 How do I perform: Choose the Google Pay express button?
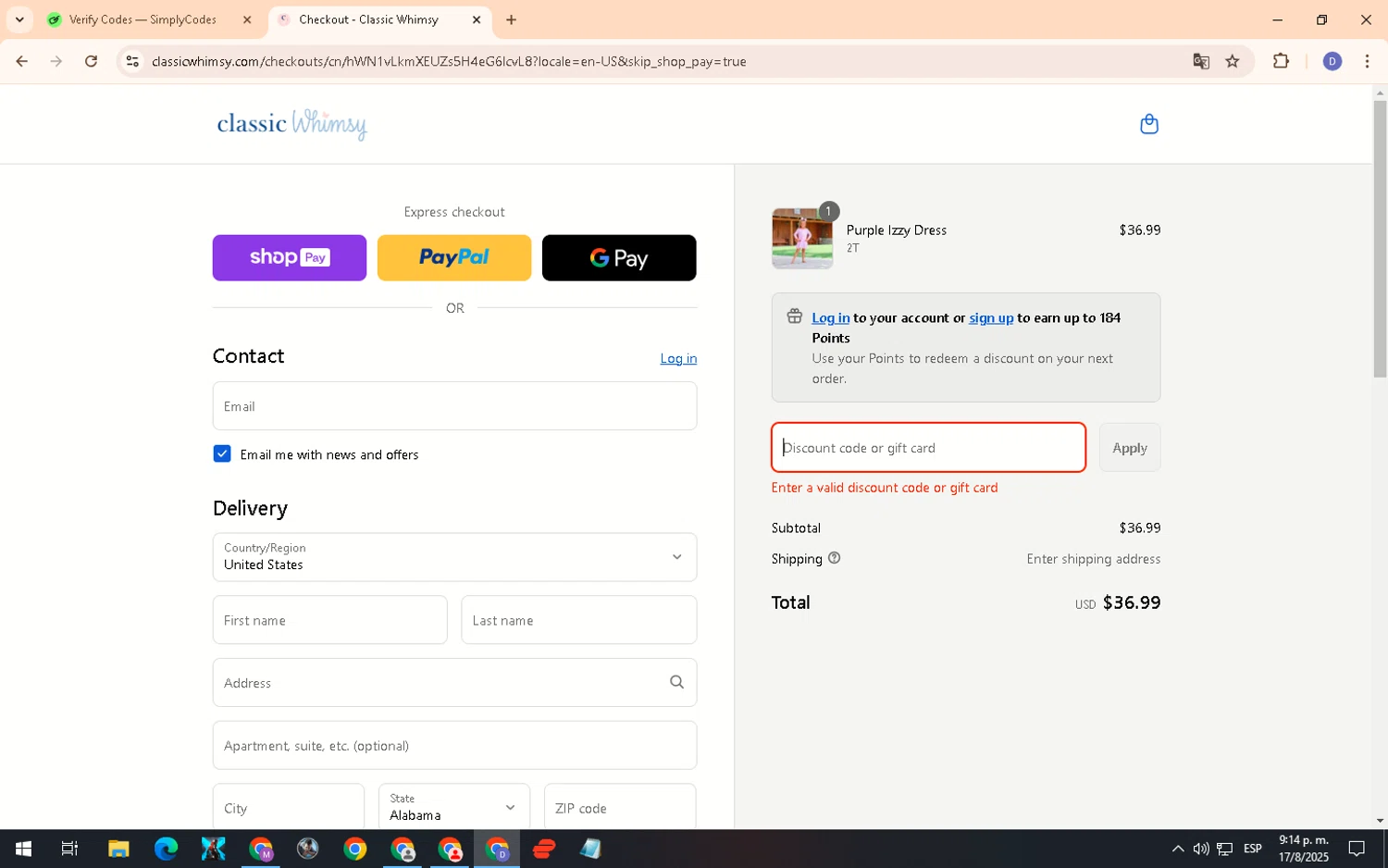click(x=619, y=257)
